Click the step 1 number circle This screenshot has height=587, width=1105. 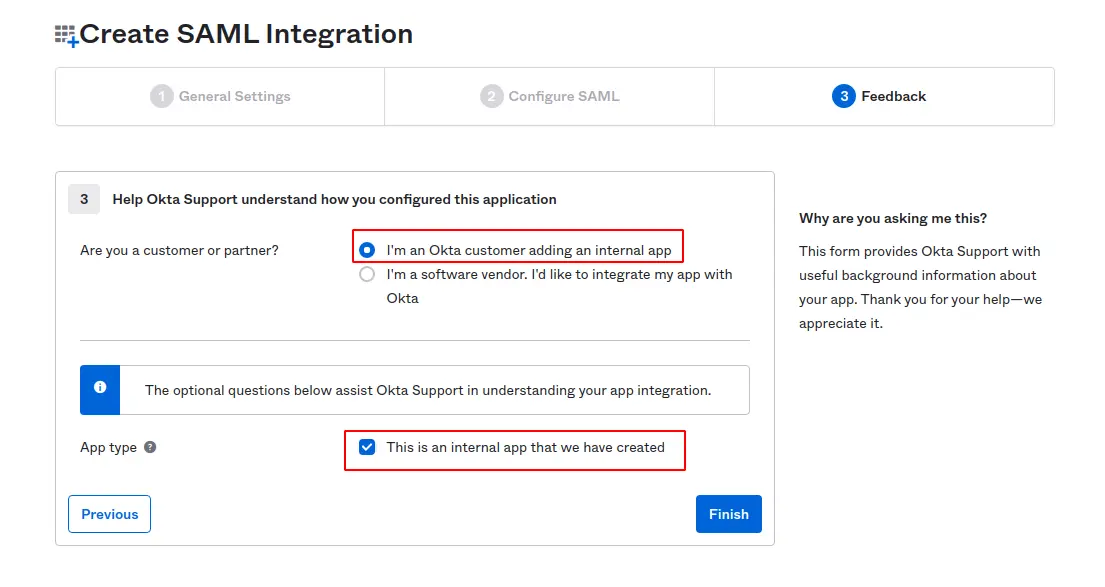pos(162,96)
